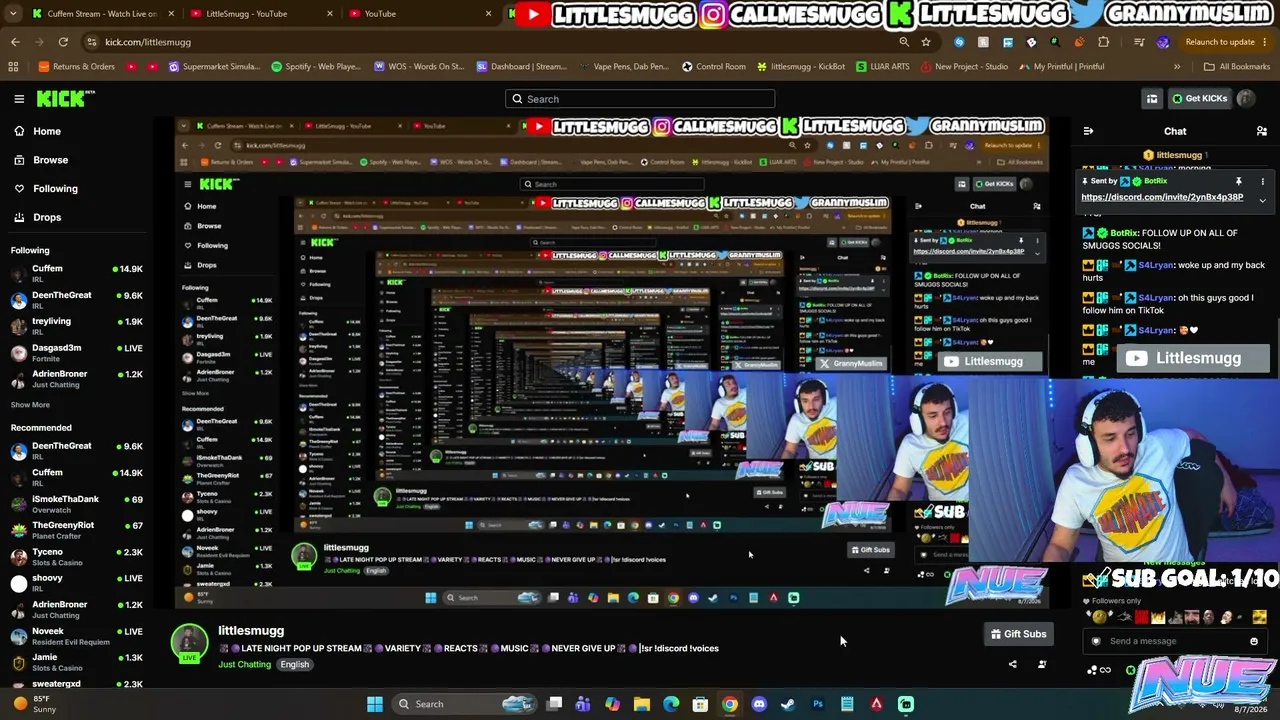Screen dimensions: 1280x720
Task: Reload the page
Action: [x=63, y=42]
